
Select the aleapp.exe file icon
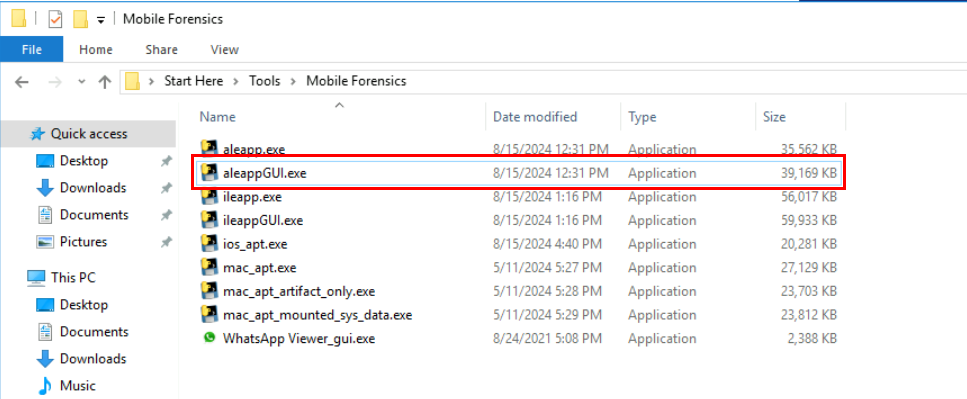tap(210, 149)
